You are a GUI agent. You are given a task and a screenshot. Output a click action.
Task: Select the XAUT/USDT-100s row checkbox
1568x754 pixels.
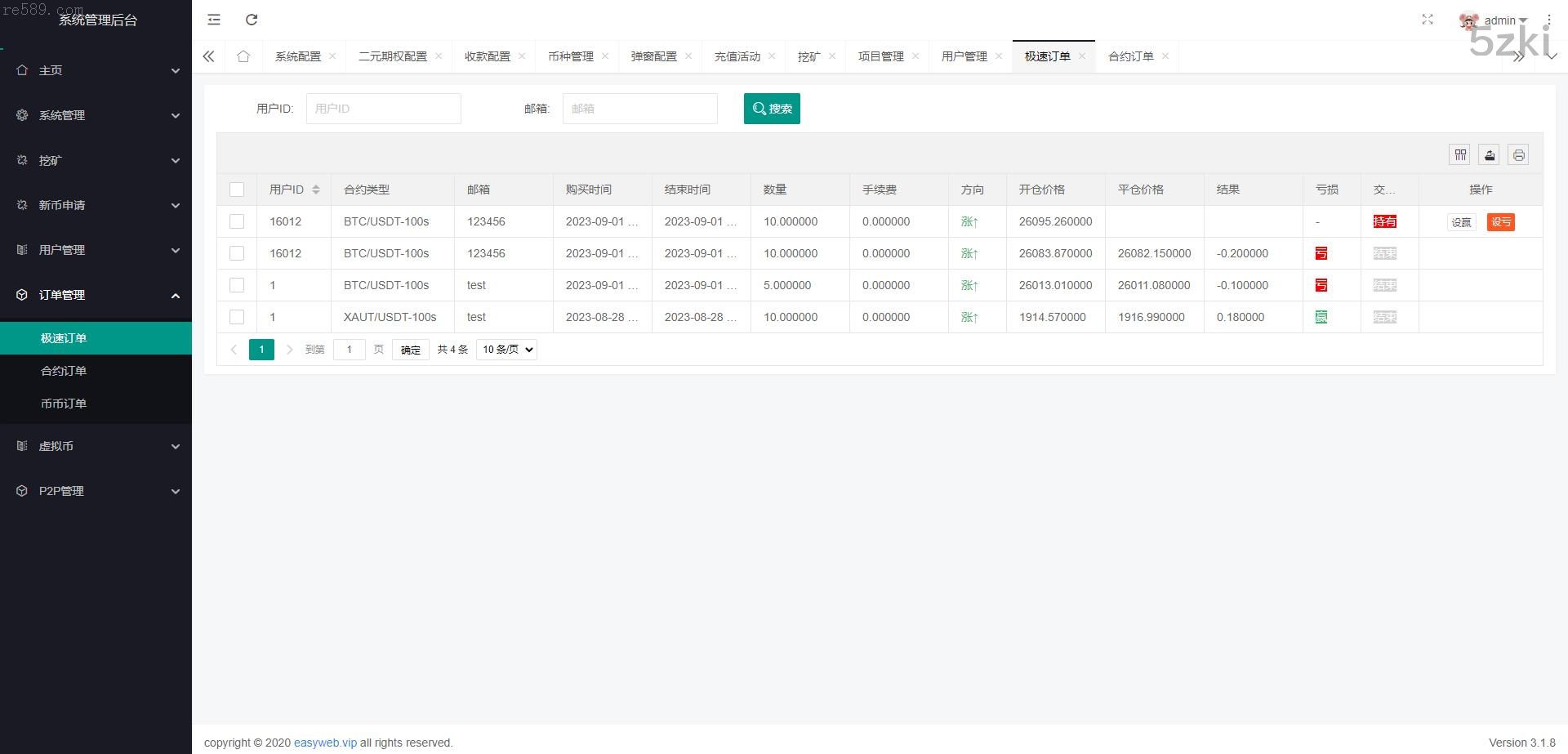pos(237,317)
